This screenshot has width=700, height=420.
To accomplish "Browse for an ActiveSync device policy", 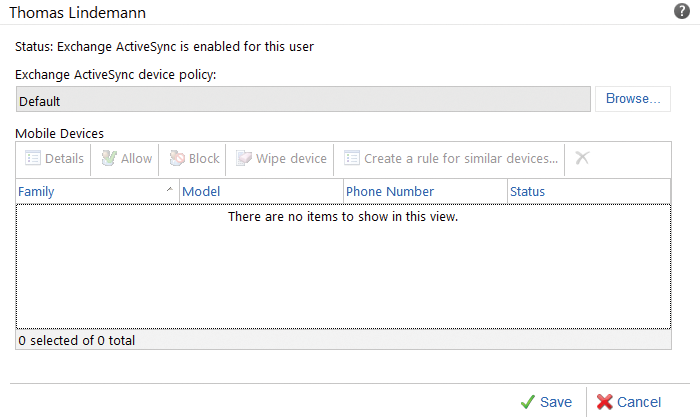I will pyautogui.click(x=633, y=99).
